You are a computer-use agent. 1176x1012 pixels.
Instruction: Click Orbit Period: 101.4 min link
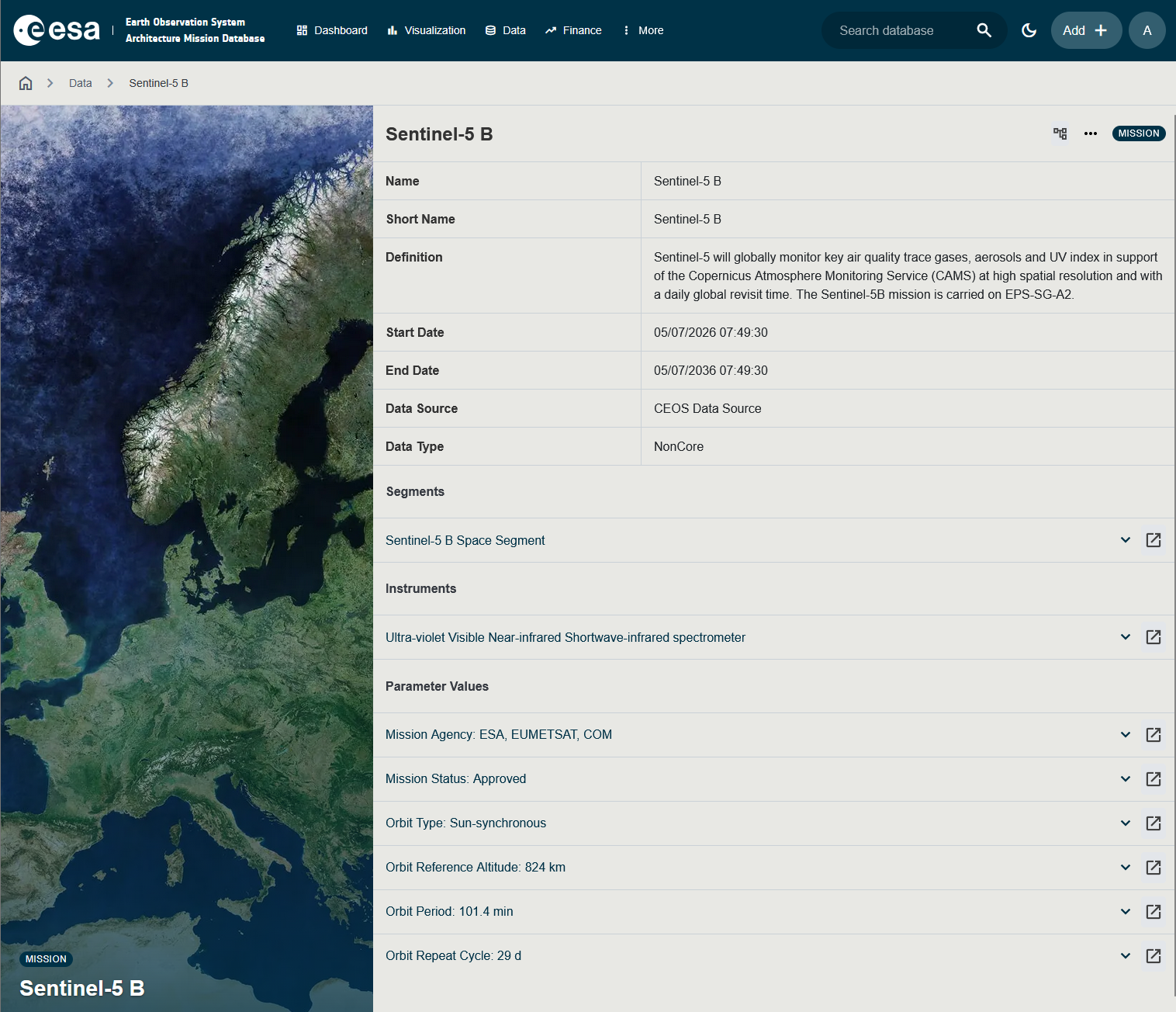(x=449, y=911)
